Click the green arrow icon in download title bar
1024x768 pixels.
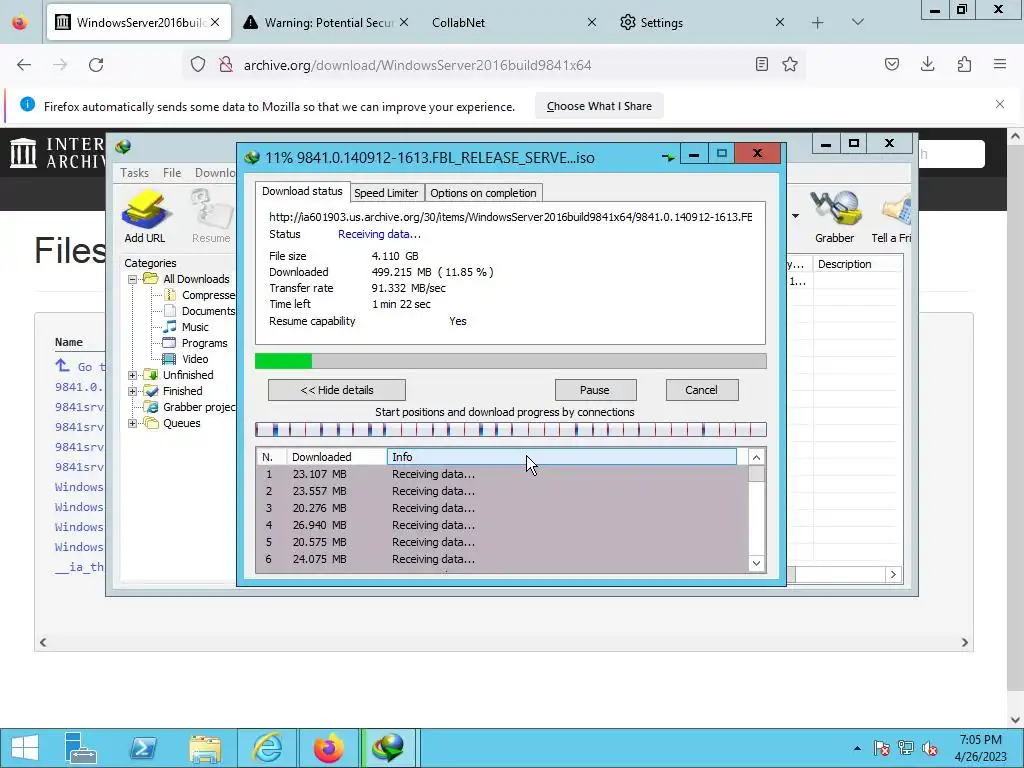(x=668, y=157)
